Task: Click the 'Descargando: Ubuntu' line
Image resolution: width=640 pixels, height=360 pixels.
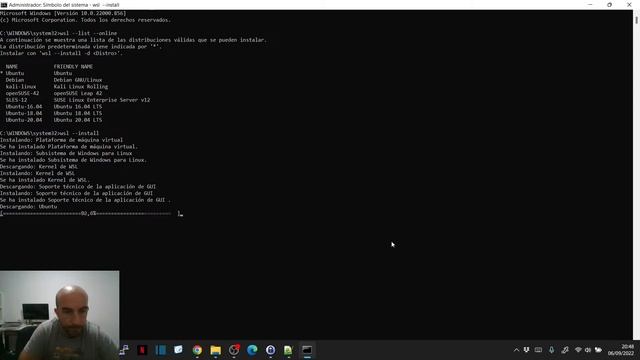Action: click(x=29, y=207)
